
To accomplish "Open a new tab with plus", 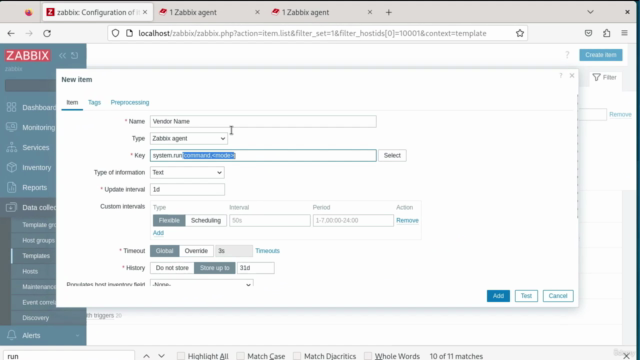I will tap(389, 12).
